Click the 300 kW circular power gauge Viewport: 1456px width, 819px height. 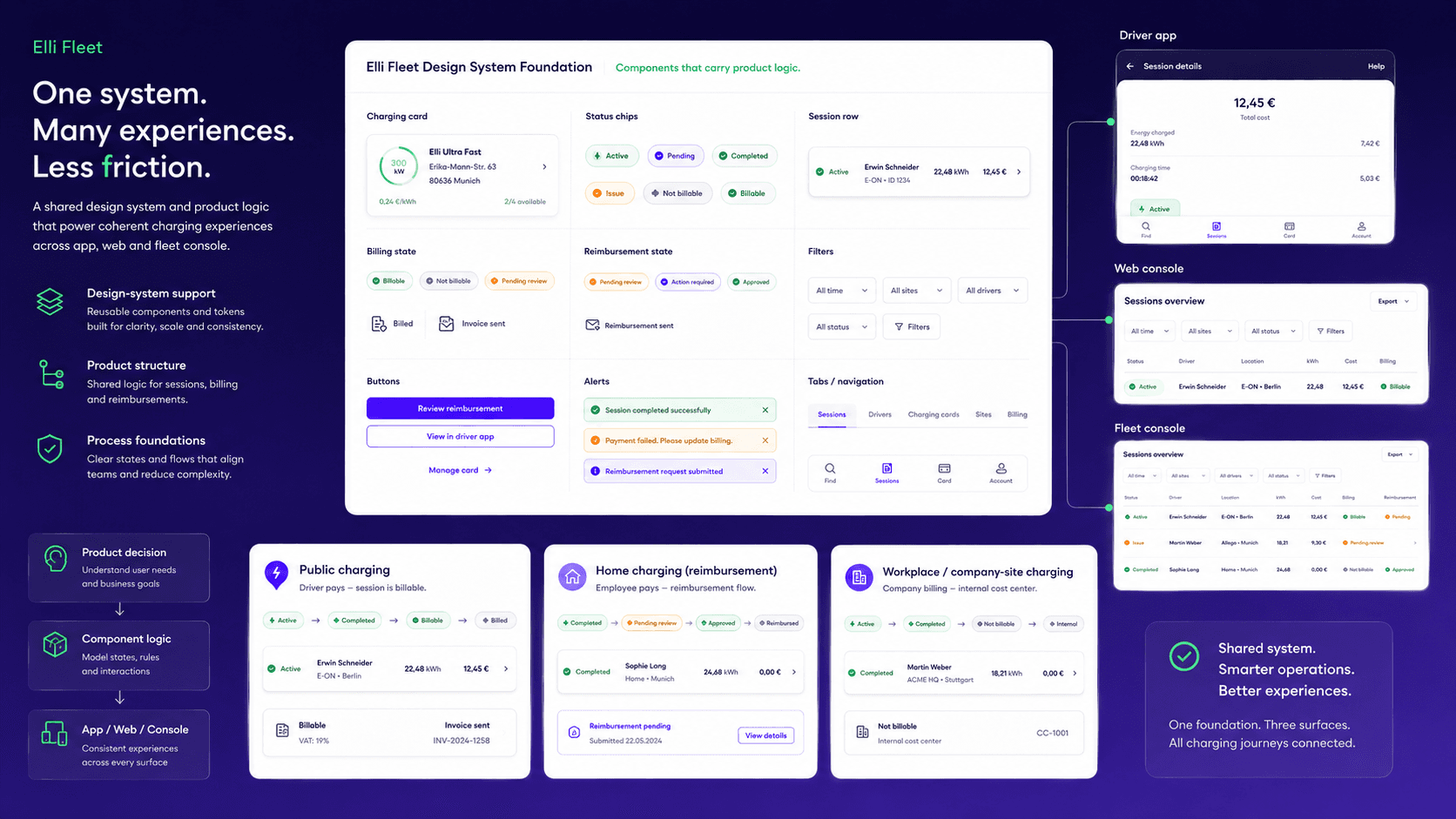point(399,166)
